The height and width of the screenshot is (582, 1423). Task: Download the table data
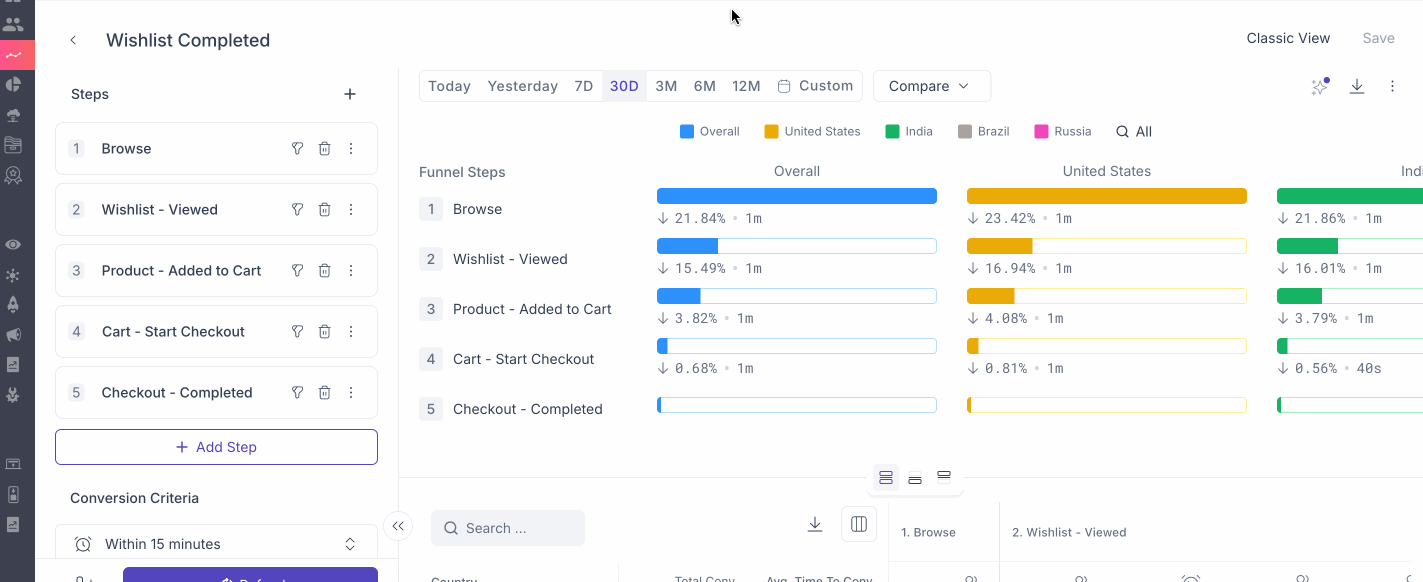coord(815,525)
